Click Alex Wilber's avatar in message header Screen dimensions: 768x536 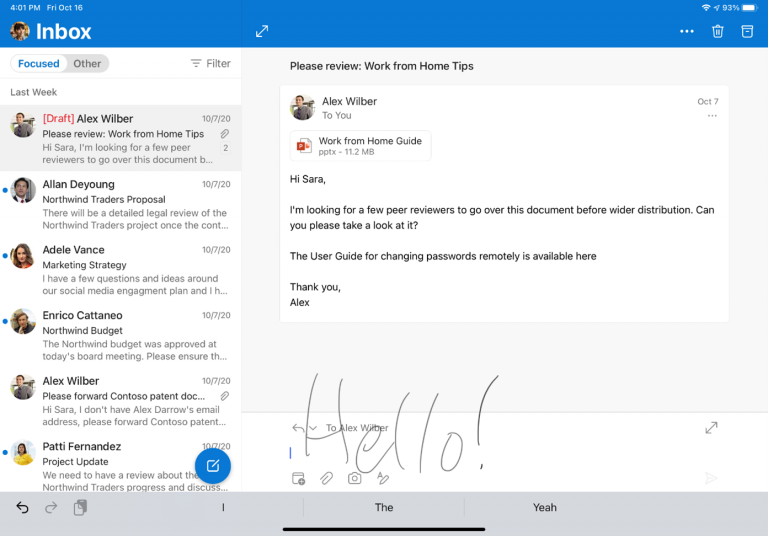(302, 107)
